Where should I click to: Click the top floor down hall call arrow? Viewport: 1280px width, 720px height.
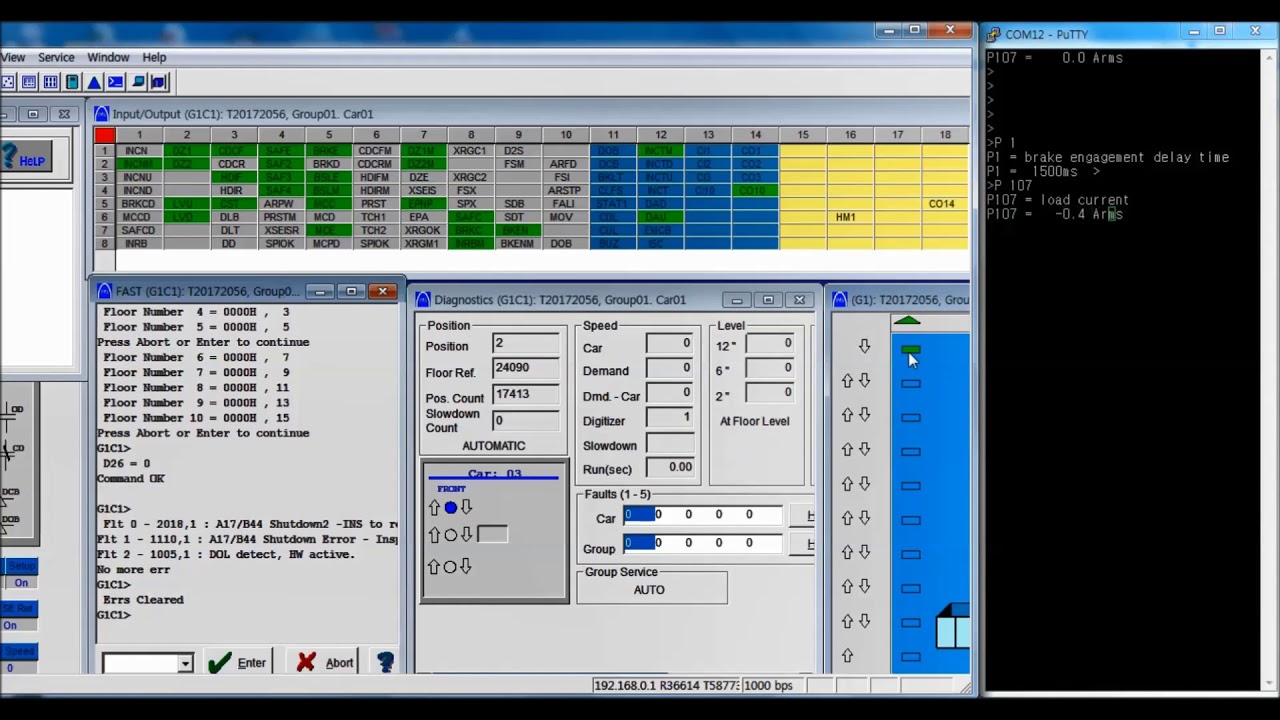coord(864,346)
